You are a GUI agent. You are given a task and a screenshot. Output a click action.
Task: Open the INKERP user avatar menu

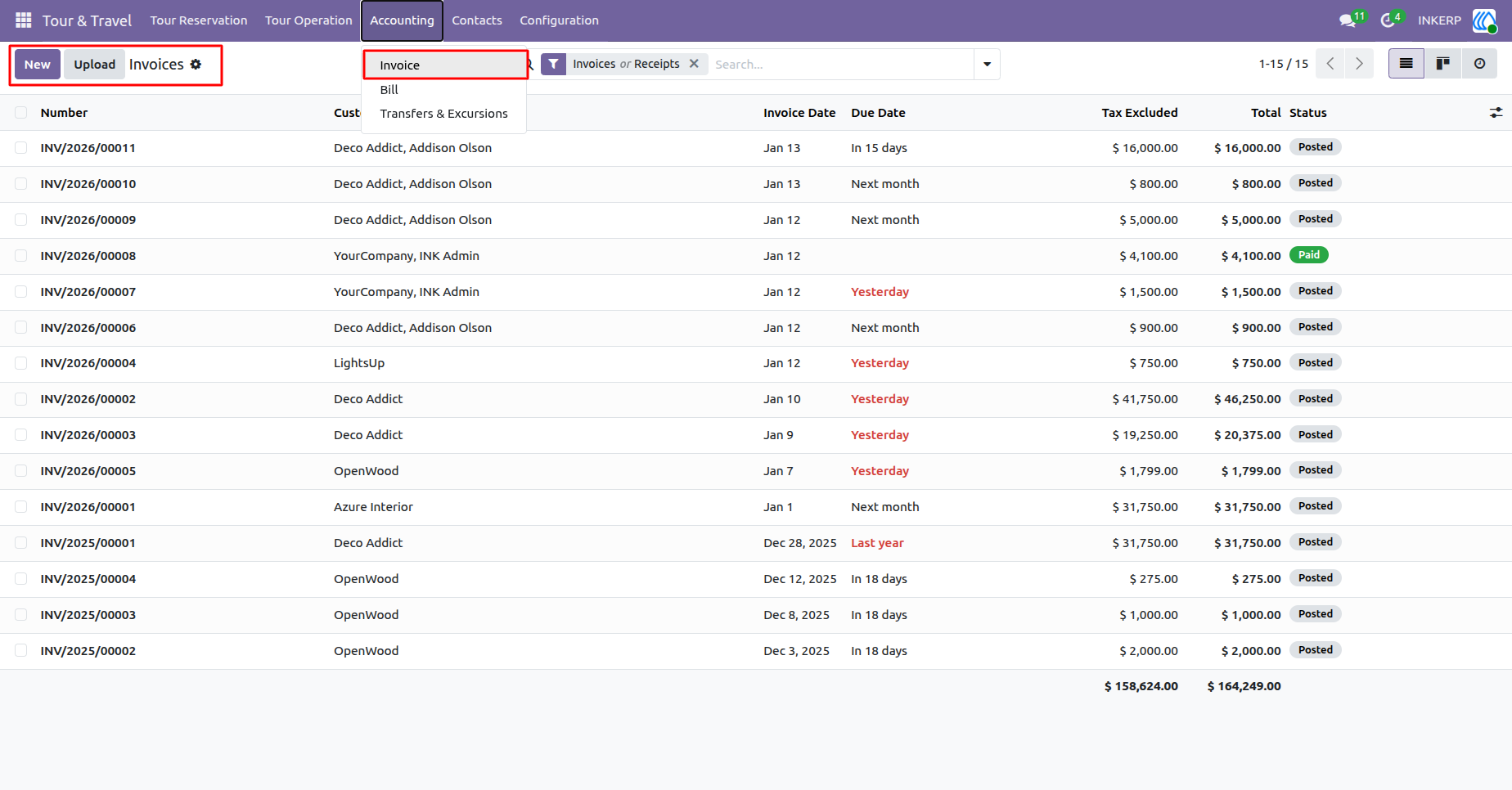click(x=1484, y=20)
